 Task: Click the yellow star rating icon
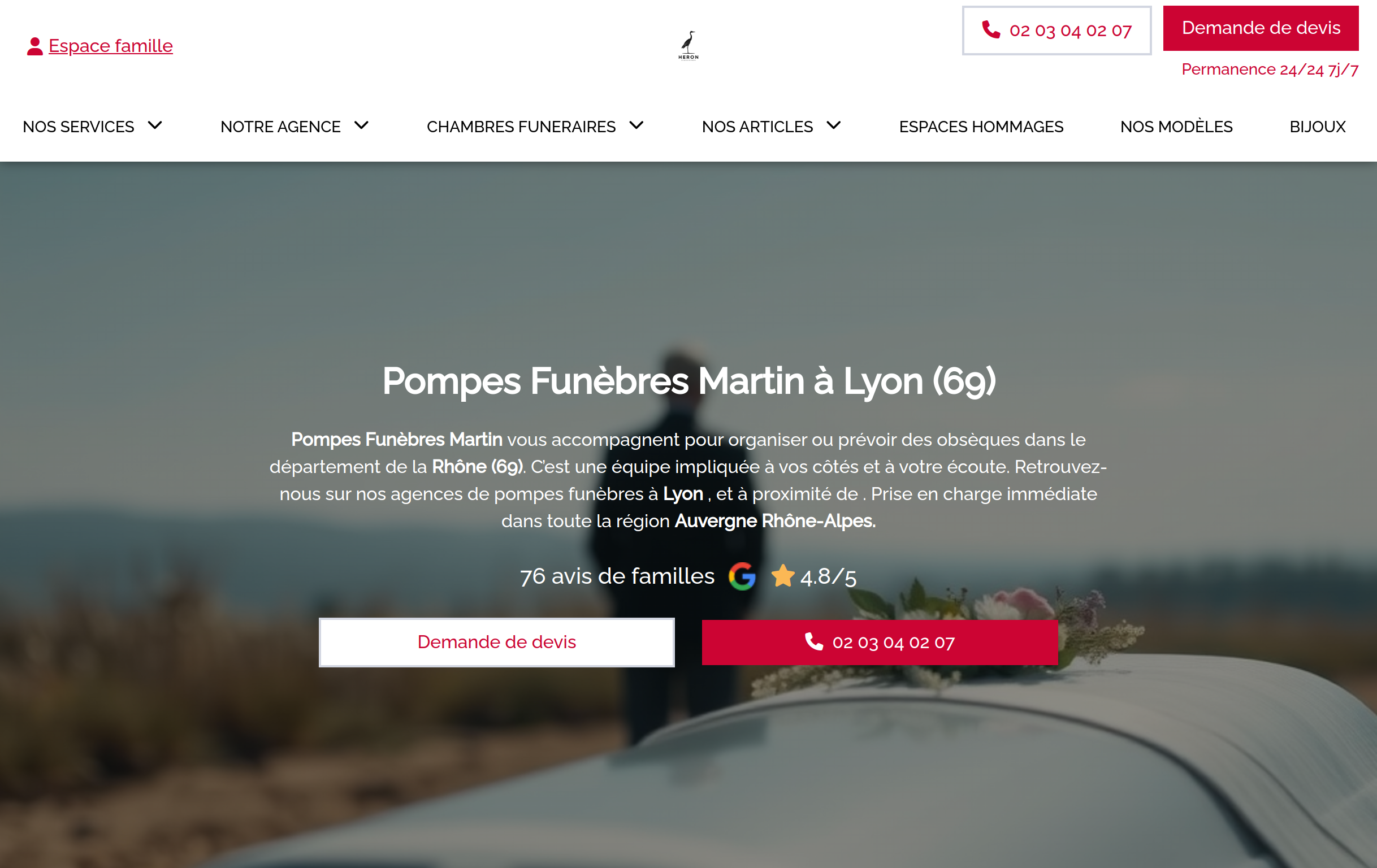[783, 576]
